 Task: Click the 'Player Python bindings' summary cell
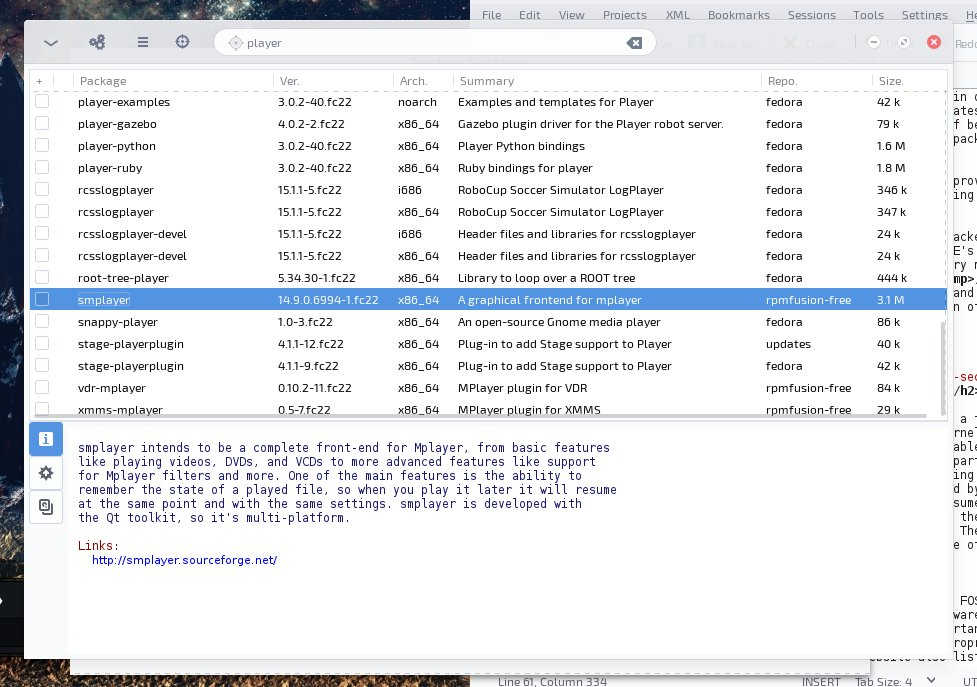pyautogui.click(x=522, y=146)
